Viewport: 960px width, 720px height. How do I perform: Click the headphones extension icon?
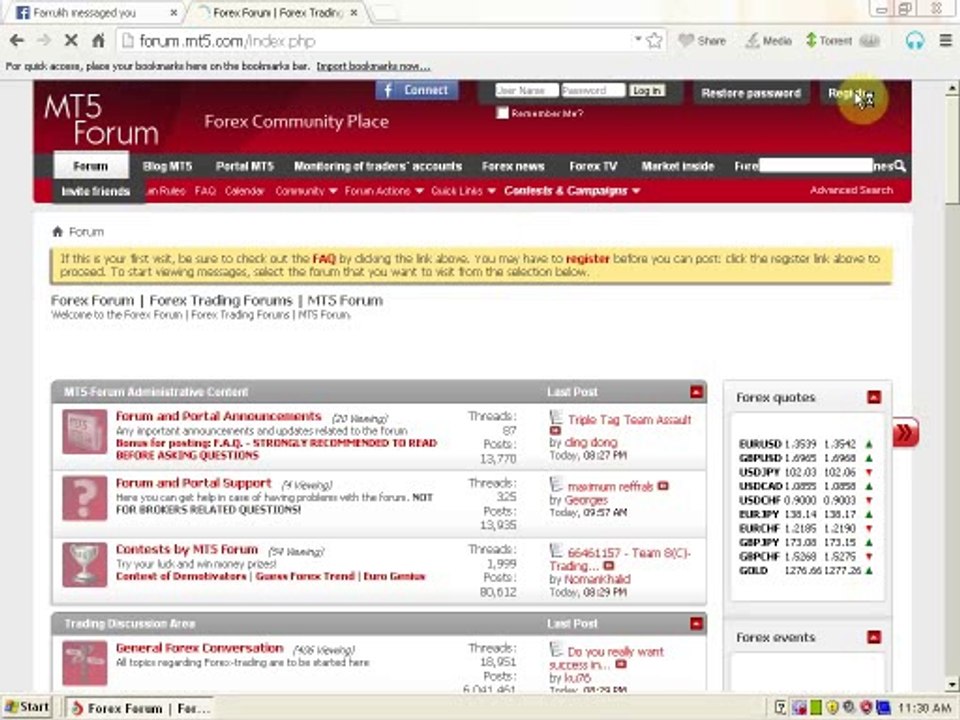[x=915, y=41]
